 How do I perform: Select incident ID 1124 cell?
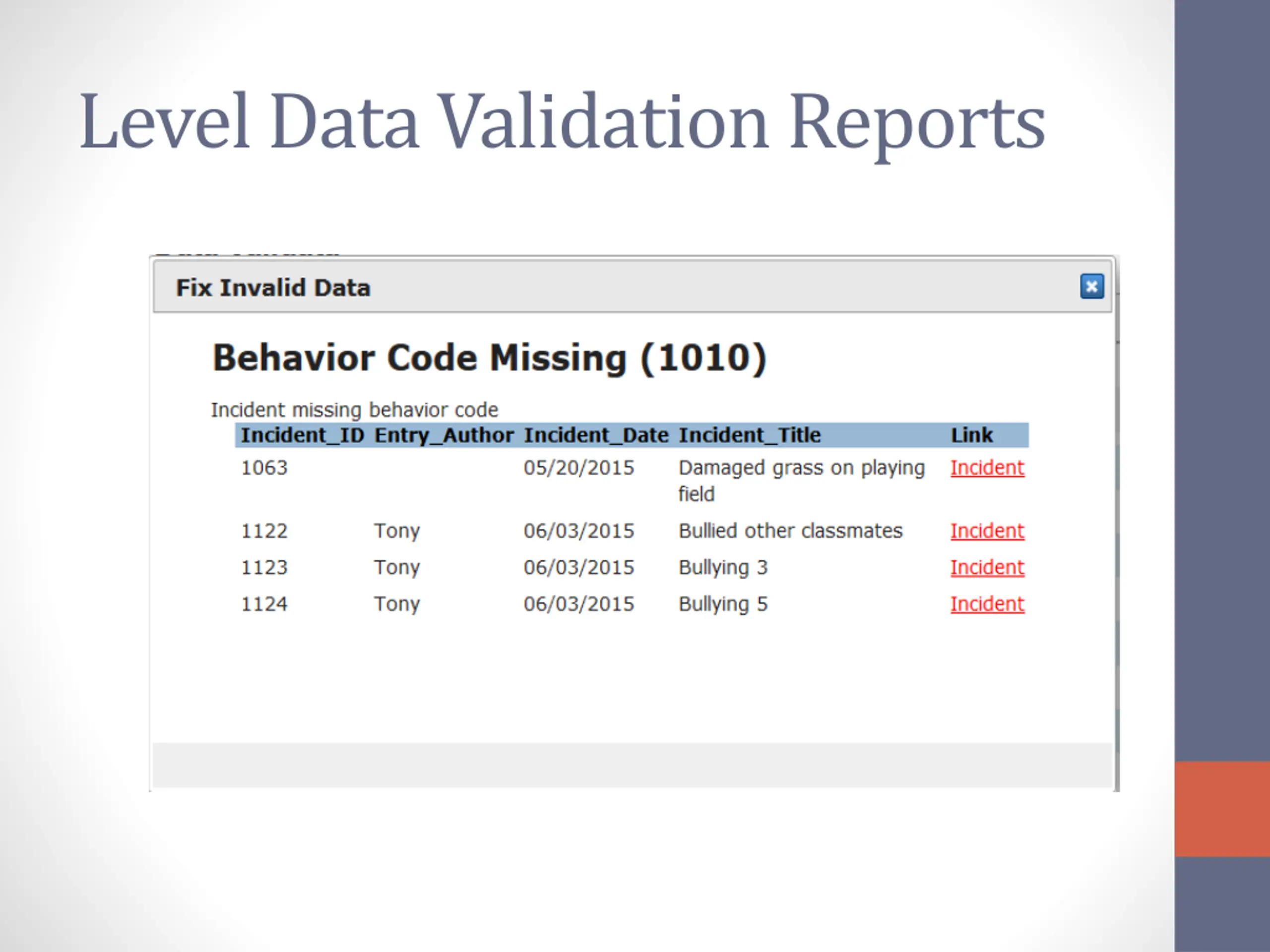click(264, 604)
